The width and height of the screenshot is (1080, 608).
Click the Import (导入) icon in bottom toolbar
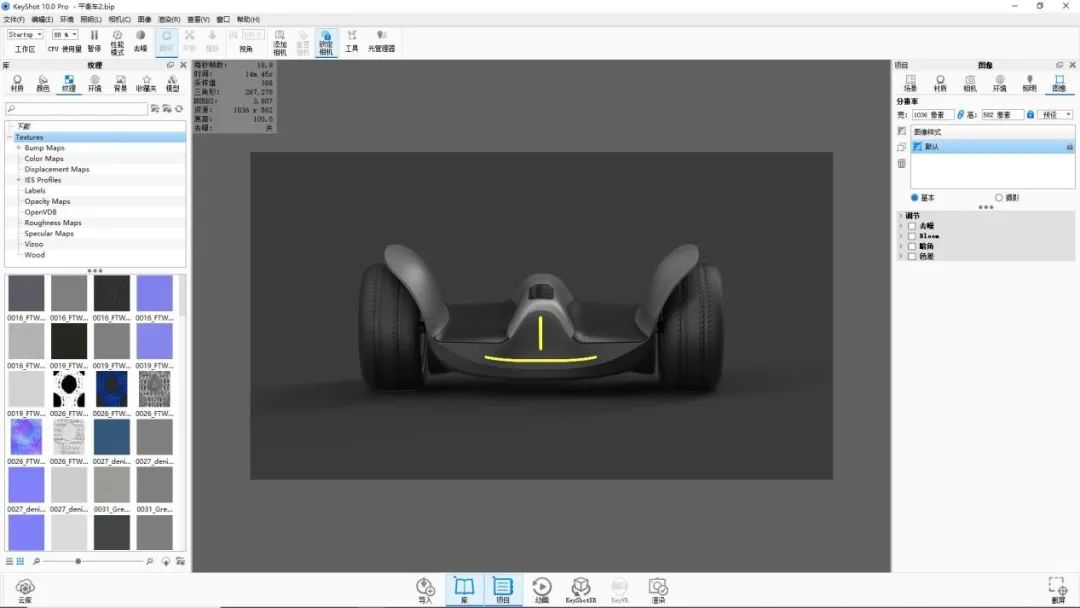coord(426,589)
